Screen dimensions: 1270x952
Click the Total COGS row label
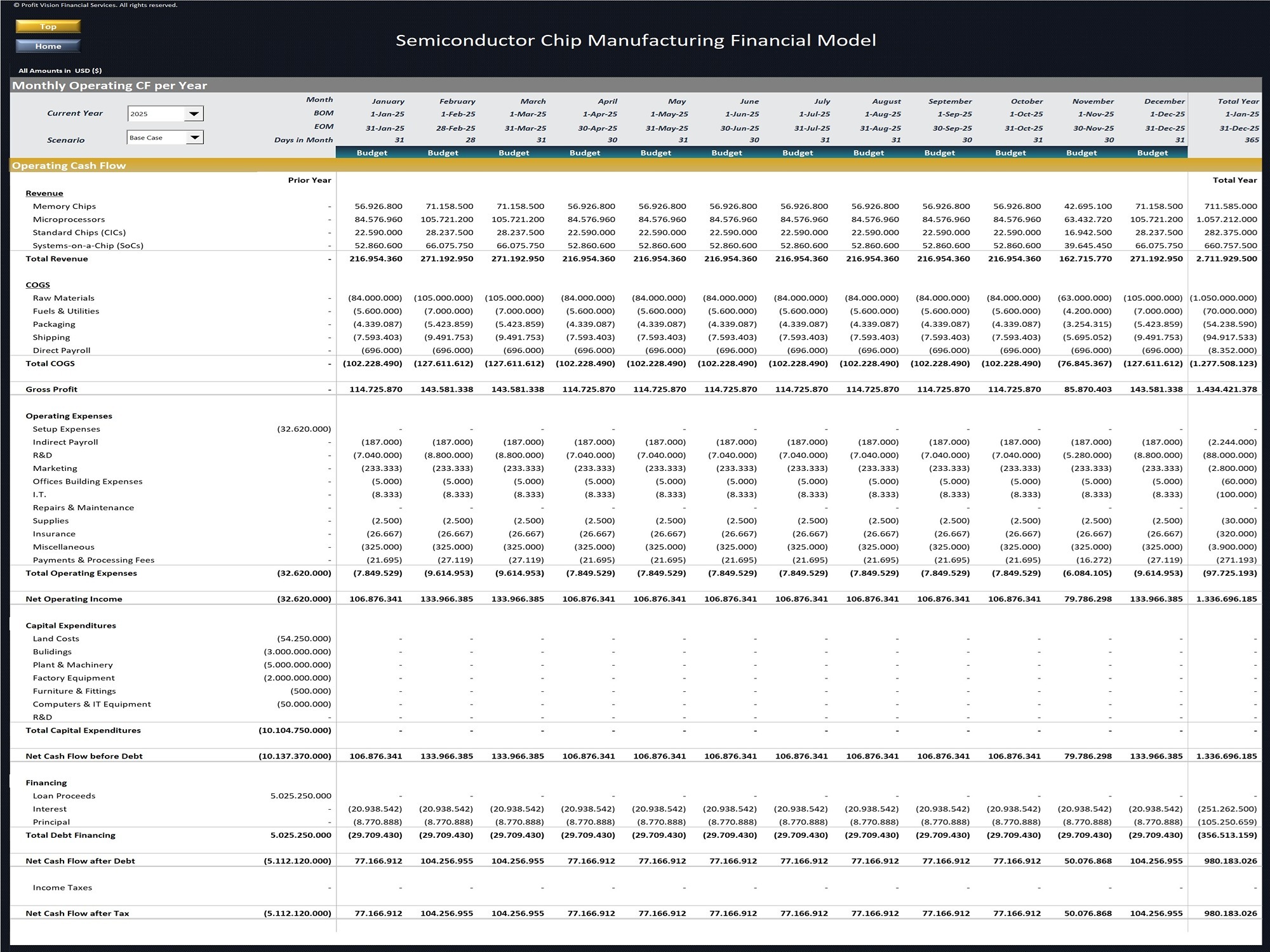point(50,364)
